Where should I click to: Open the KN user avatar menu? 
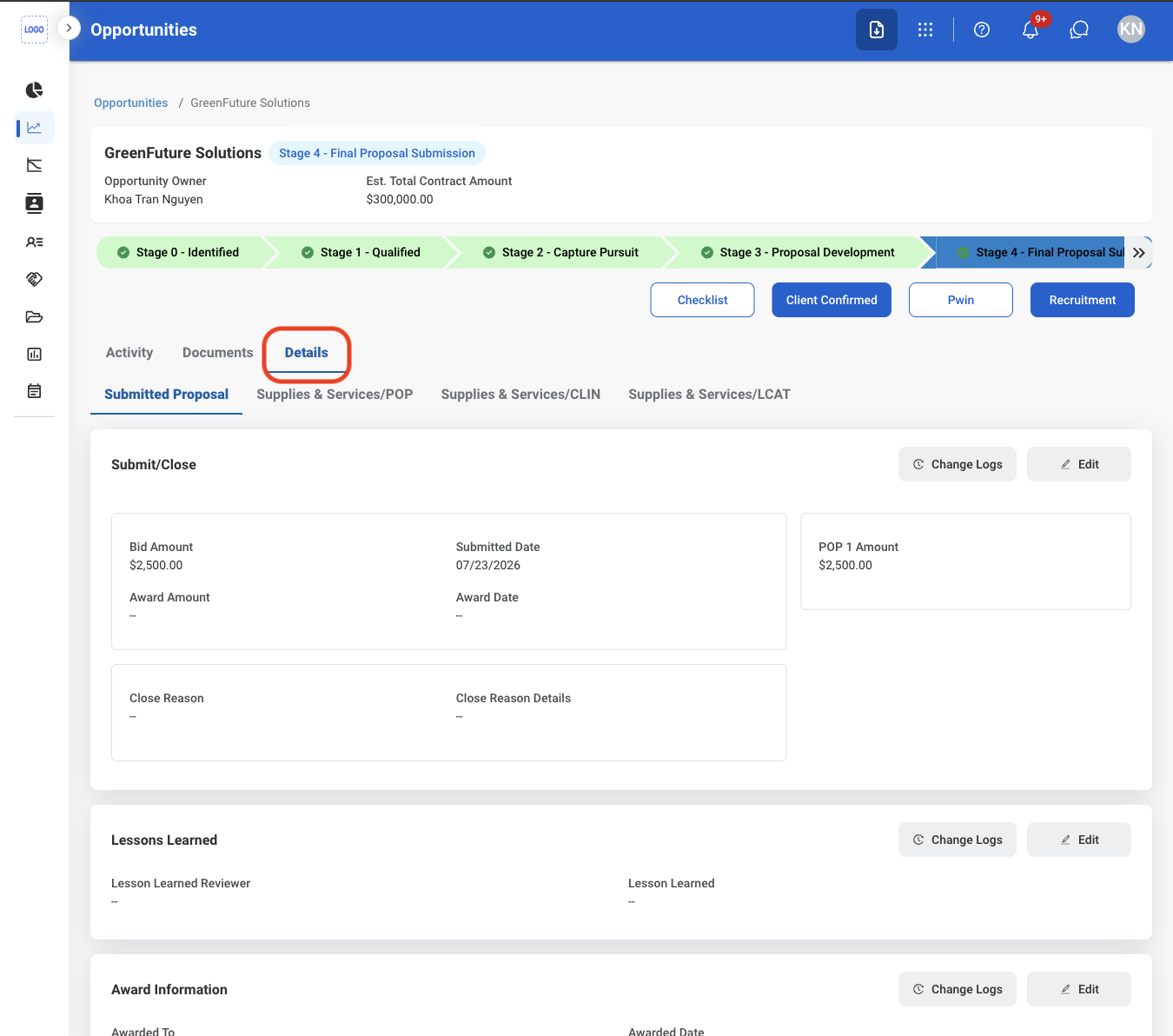click(1131, 30)
